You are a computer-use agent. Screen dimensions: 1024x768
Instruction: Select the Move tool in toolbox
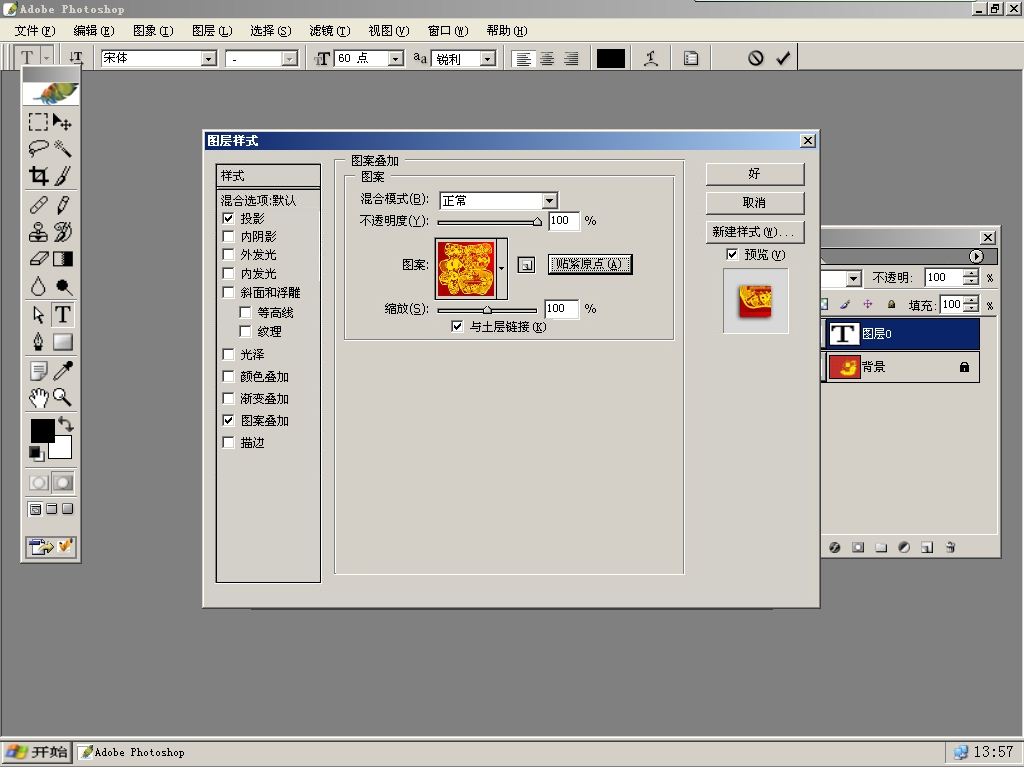click(x=63, y=122)
